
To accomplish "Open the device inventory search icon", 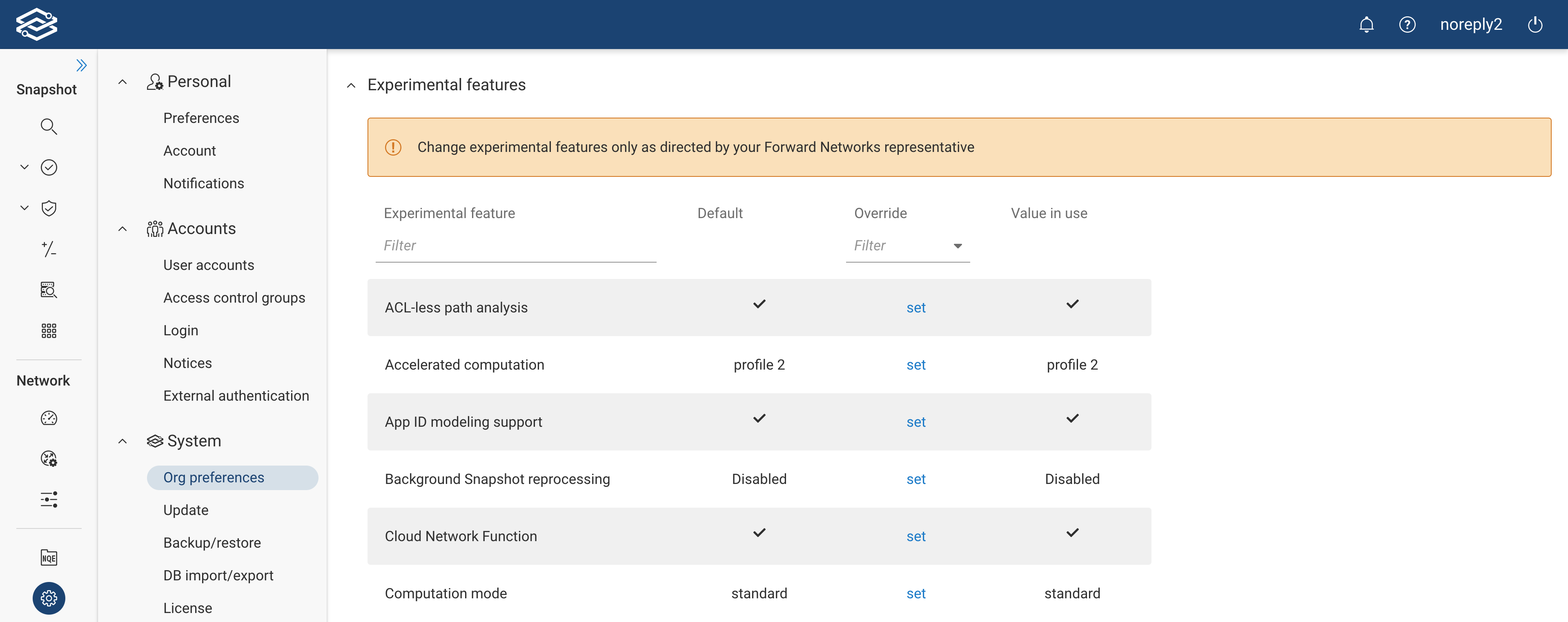I will pos(49,290).
